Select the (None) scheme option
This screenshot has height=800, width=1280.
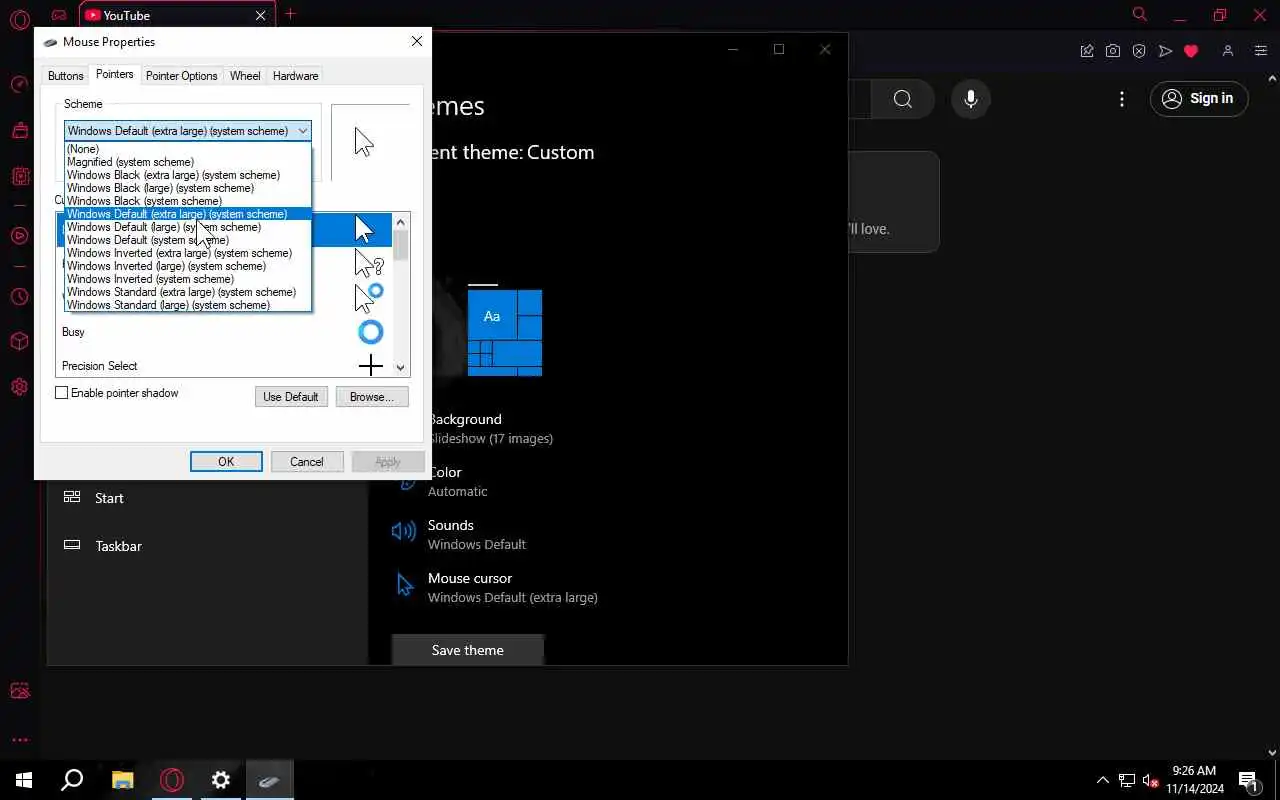tap(188, 149)
